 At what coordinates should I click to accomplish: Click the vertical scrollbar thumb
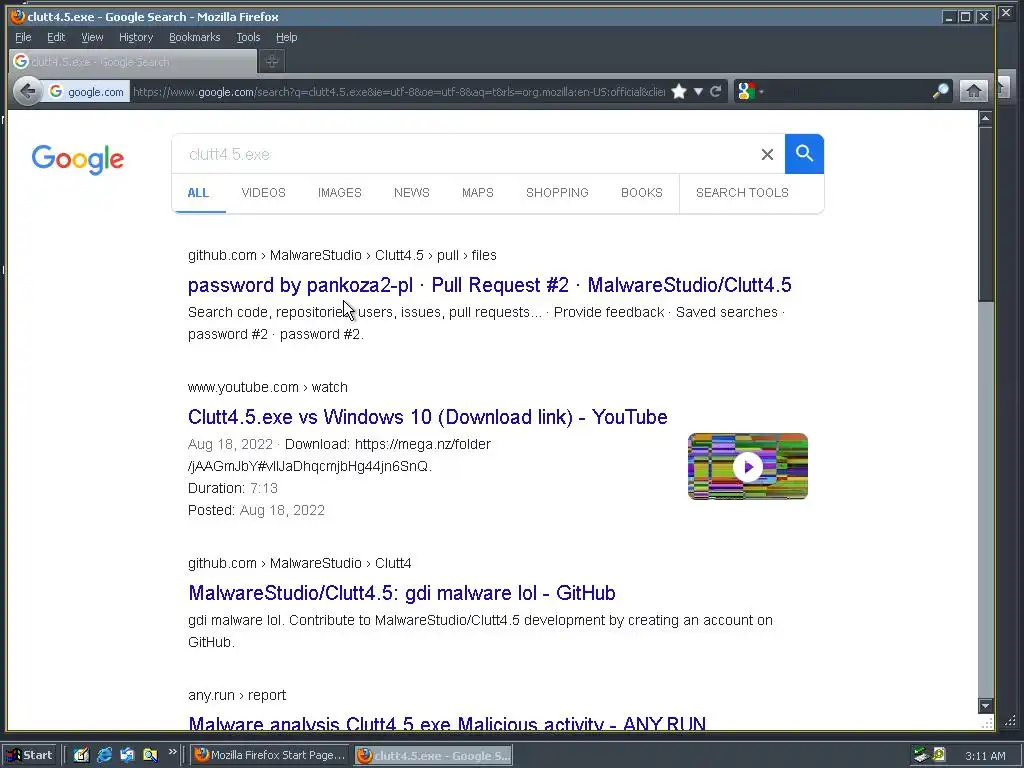985,214
